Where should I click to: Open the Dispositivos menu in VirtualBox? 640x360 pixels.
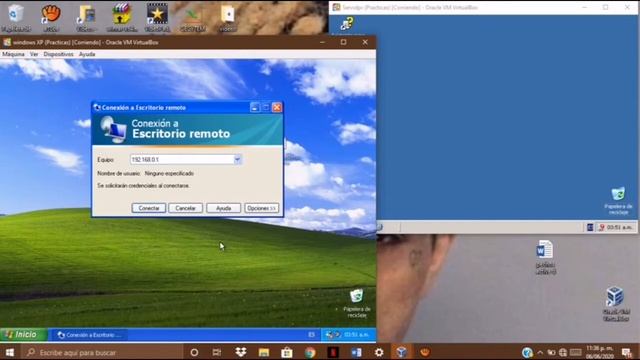coord(58,54)
